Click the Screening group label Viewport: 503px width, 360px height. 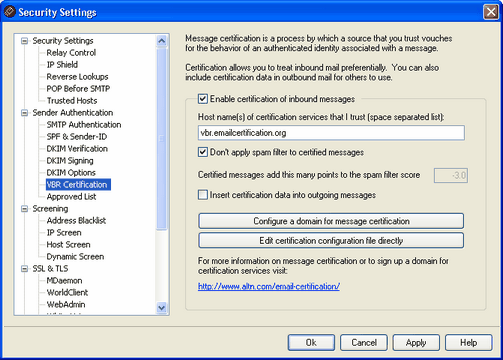pos(50,209)
